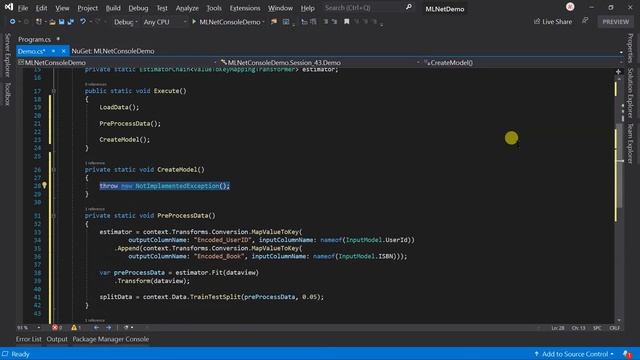Open the Tools menu
This screenshot has width=640, height=360.
click(x=214, y=8)
